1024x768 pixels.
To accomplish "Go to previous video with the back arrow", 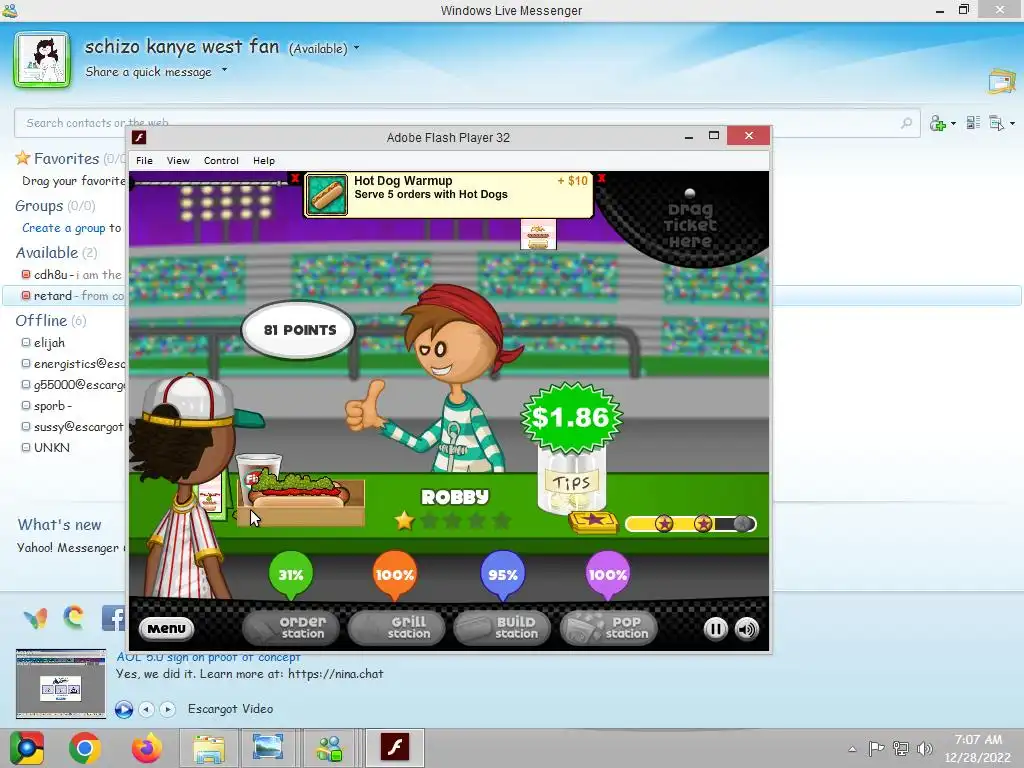I will (x=147, y=709).
